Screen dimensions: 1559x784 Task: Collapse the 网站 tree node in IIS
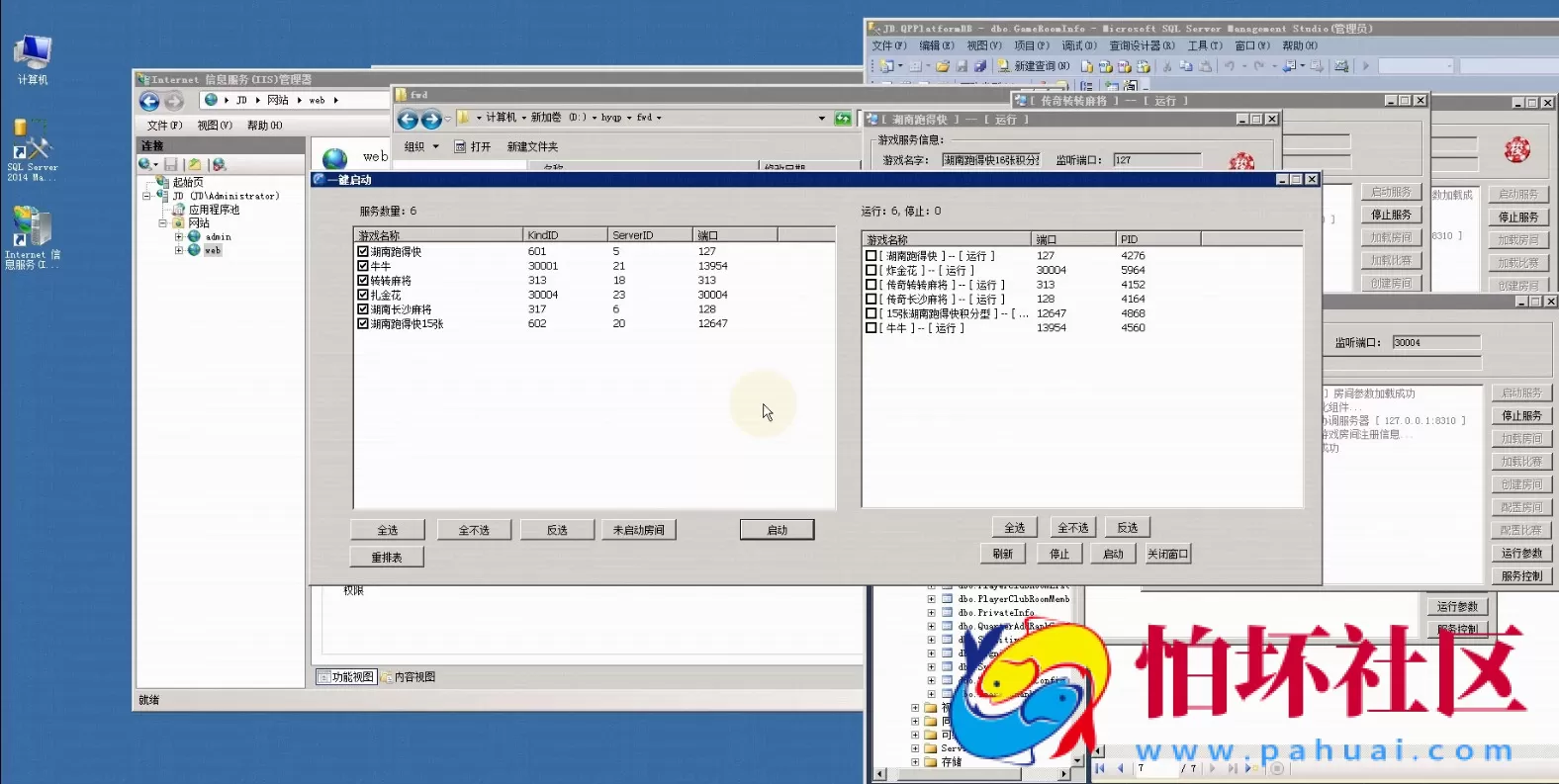click(x=163, y=223)
